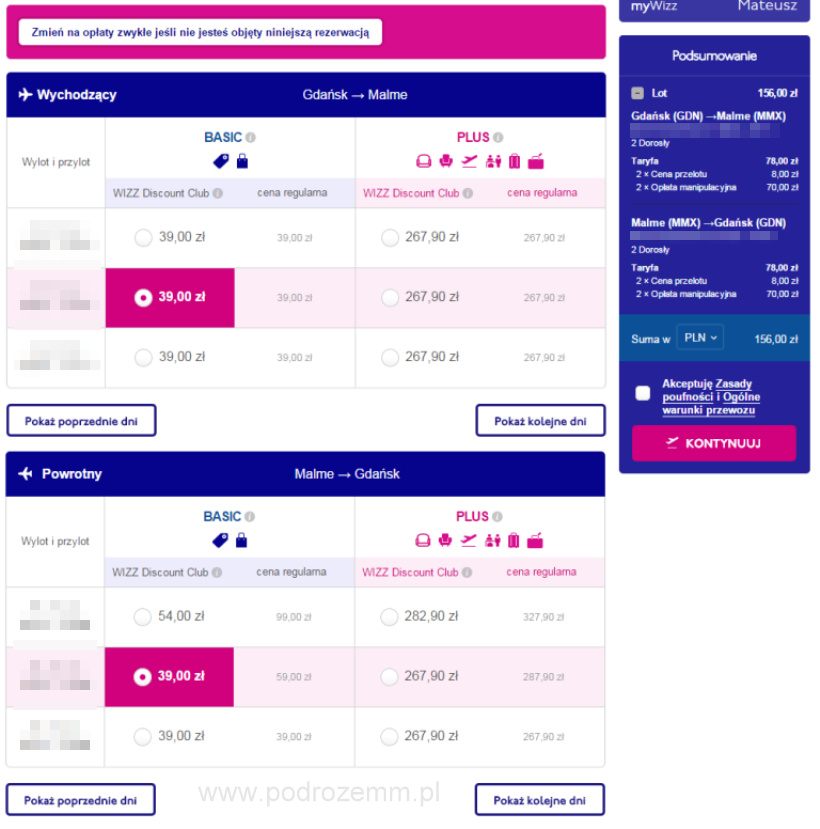Click the priority boarding plane icon under return PLUS

coord(468,540)
